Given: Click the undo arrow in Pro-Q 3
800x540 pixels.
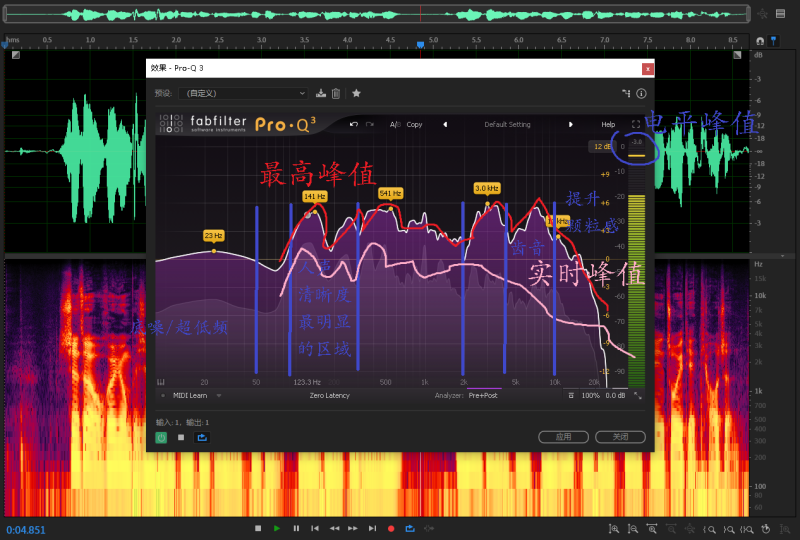Looking at the screenshot, I should coord(354,124).
